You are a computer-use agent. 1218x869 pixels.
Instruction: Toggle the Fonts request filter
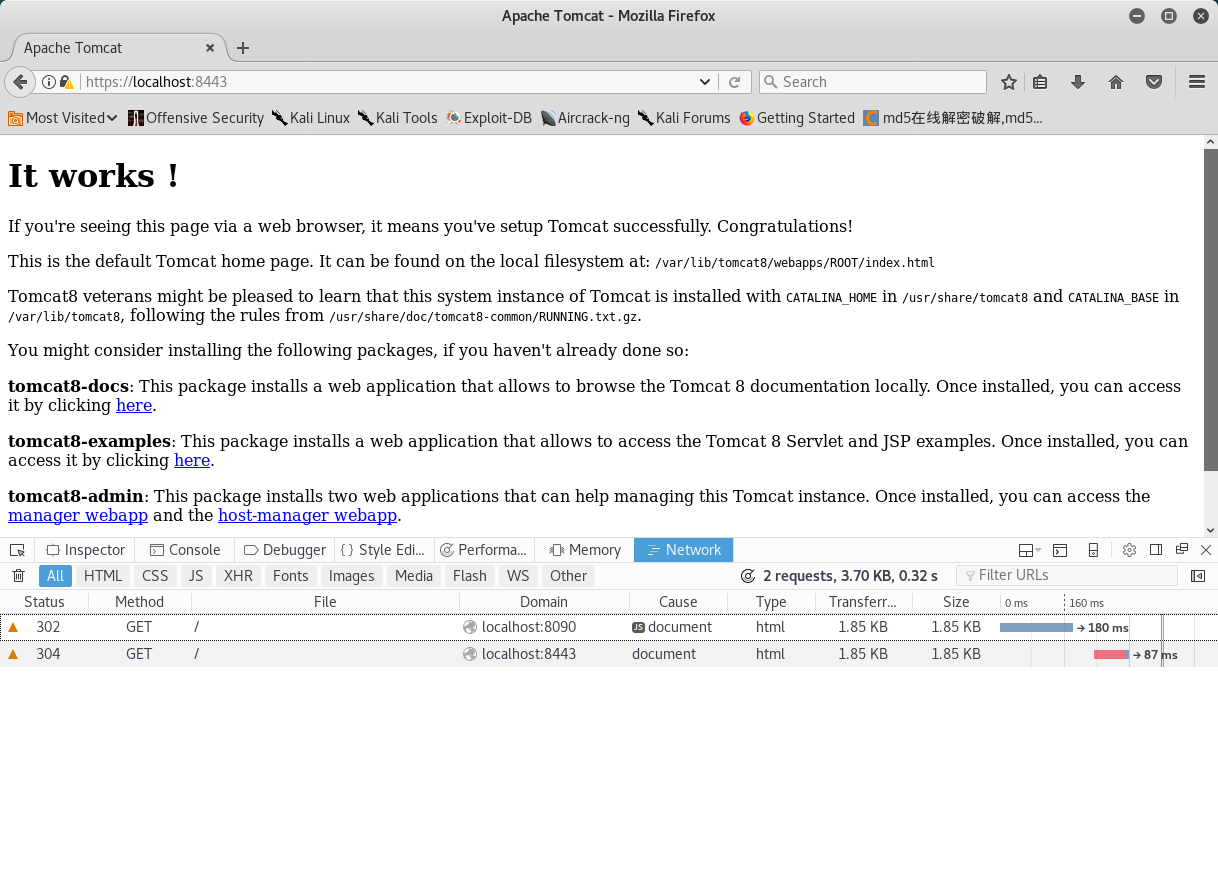(x=291, y=576)
